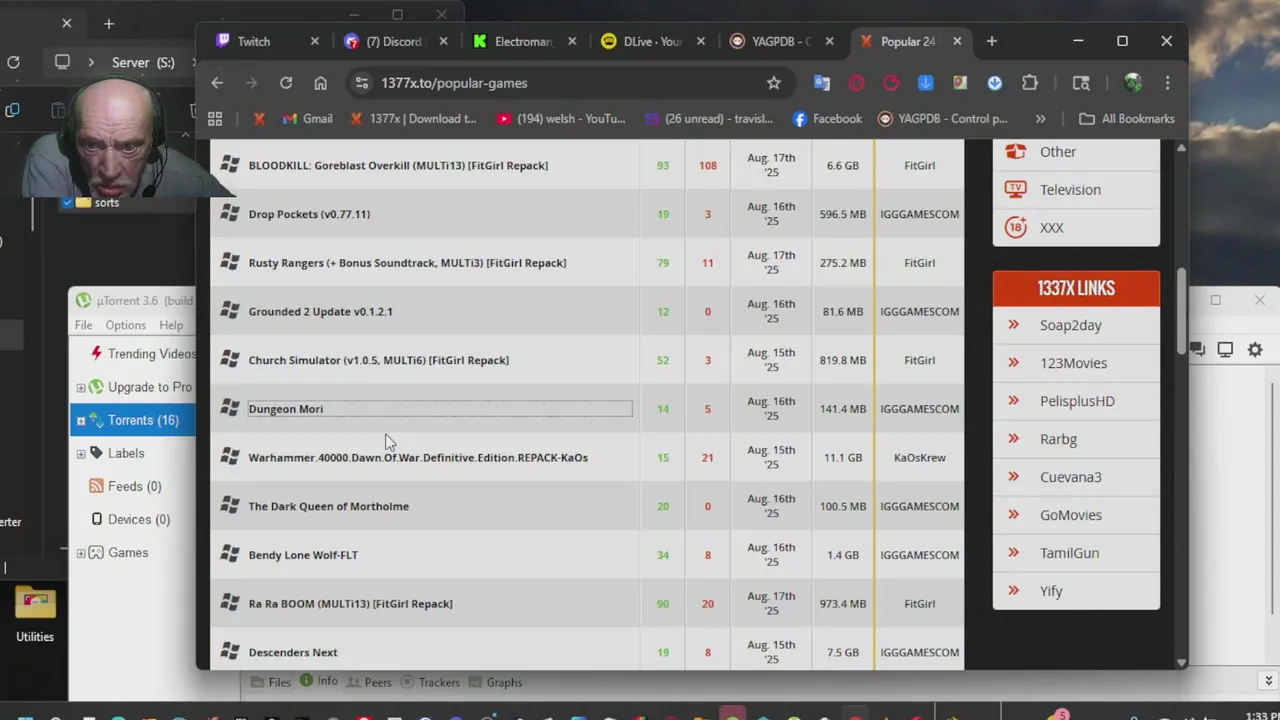The width and height of the screenshot is (1280, 720).
Task: Open the YAGPDB Control panel bookmark
Action: (x=942, y=119)
